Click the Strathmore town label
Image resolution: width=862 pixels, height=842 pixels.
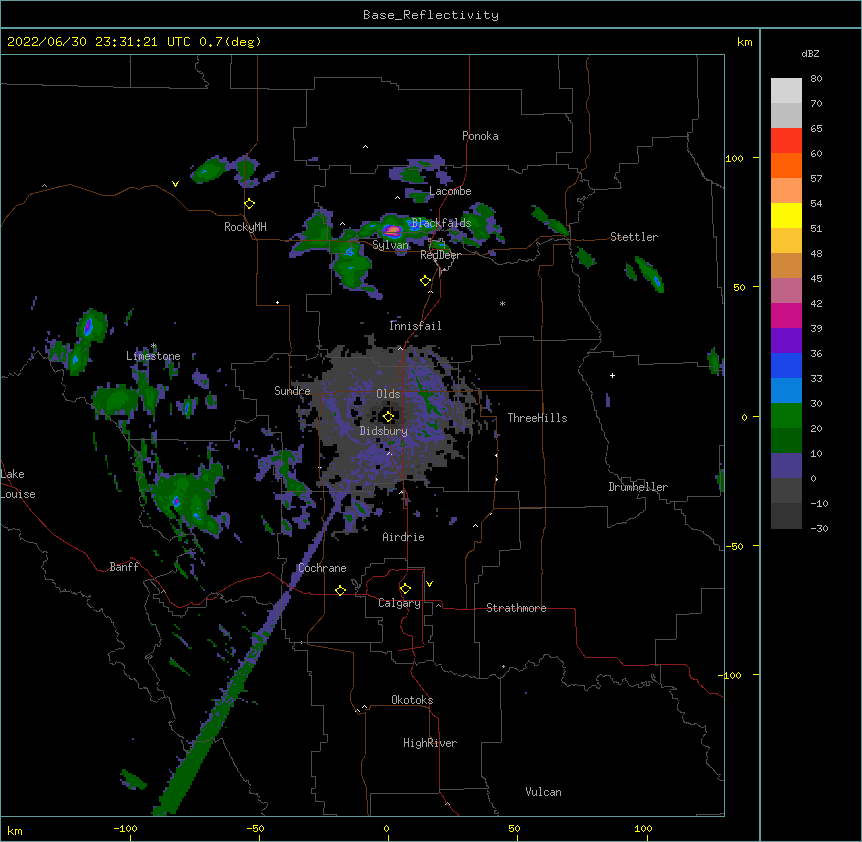pyautogui.click(x=516, y=608)
